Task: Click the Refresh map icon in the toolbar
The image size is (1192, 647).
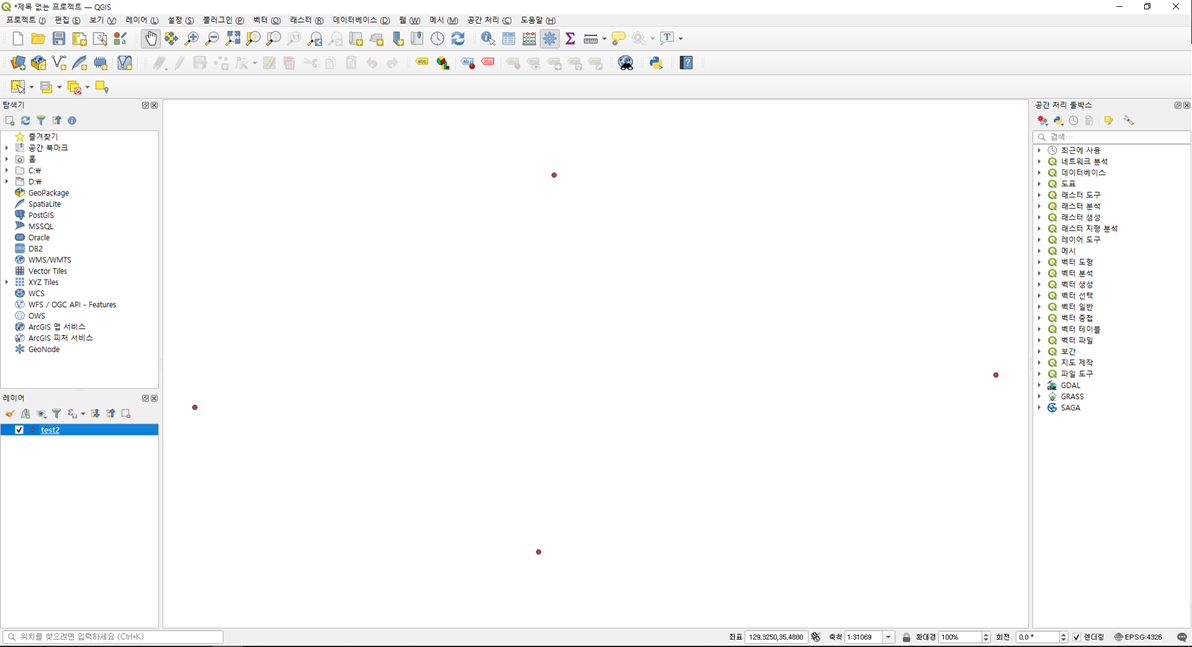Action: [x=458, y=38]
